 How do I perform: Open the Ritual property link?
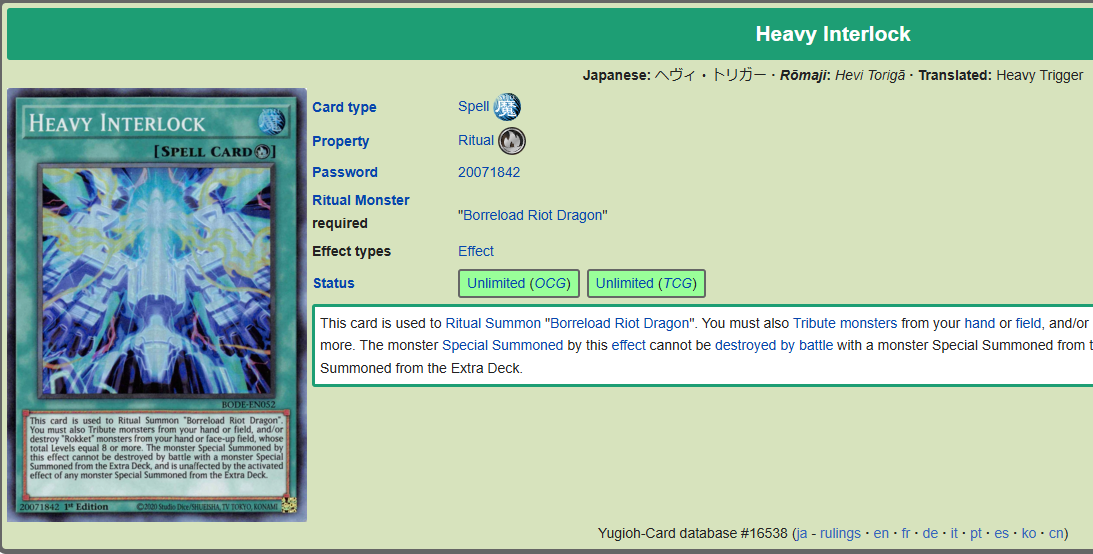476,140
